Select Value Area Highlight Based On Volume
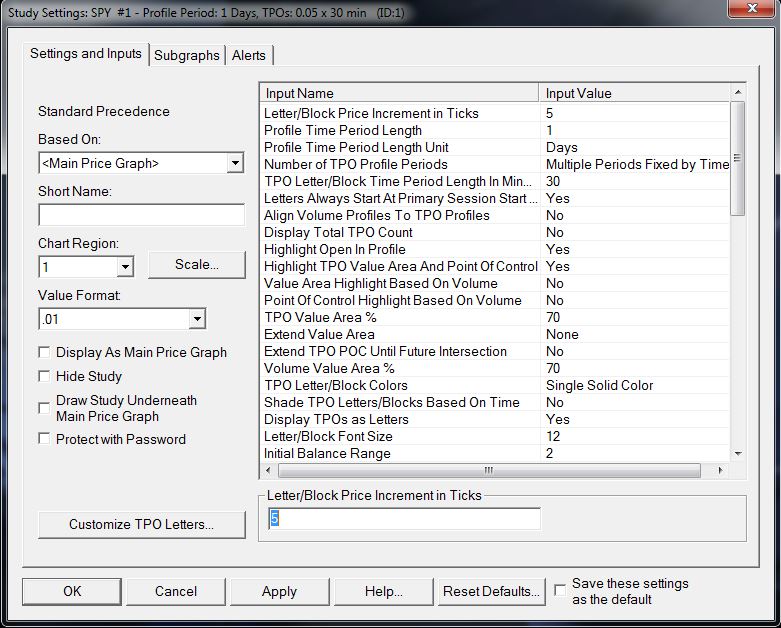This screenshot has height=628, width=781. pyautogui.click(x=496, y=283)
